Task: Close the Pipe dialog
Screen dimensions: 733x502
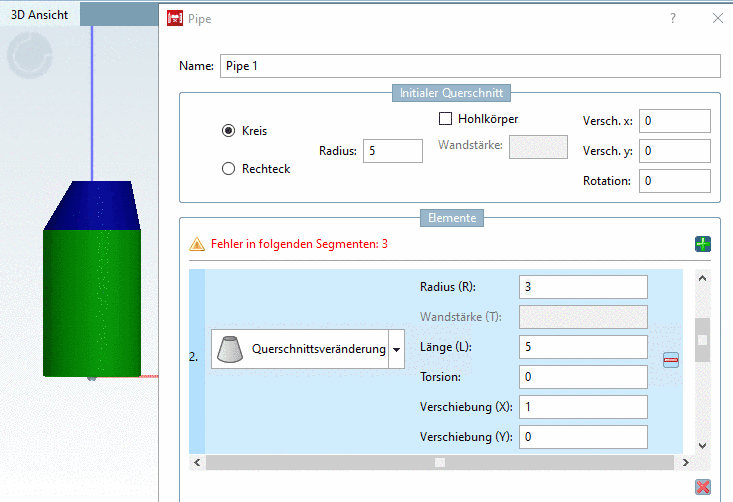Action: pos(718,18)
